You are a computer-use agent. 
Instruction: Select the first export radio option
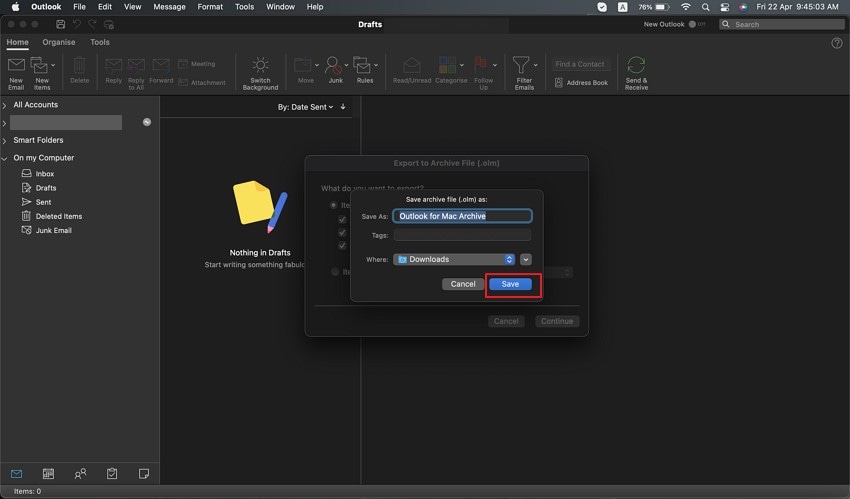click(334, 205)
